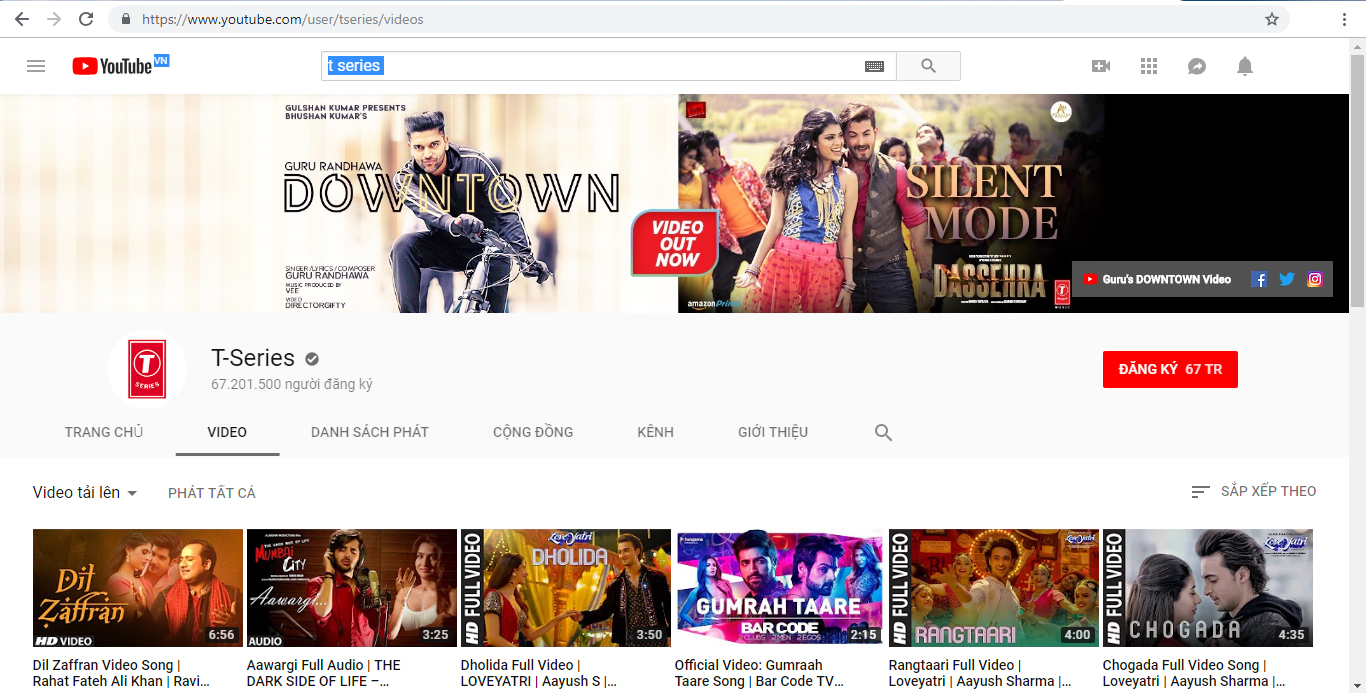Expand the Video tải lên dropdown
This screenshot has height=693, width=1366.
point(85,492)
